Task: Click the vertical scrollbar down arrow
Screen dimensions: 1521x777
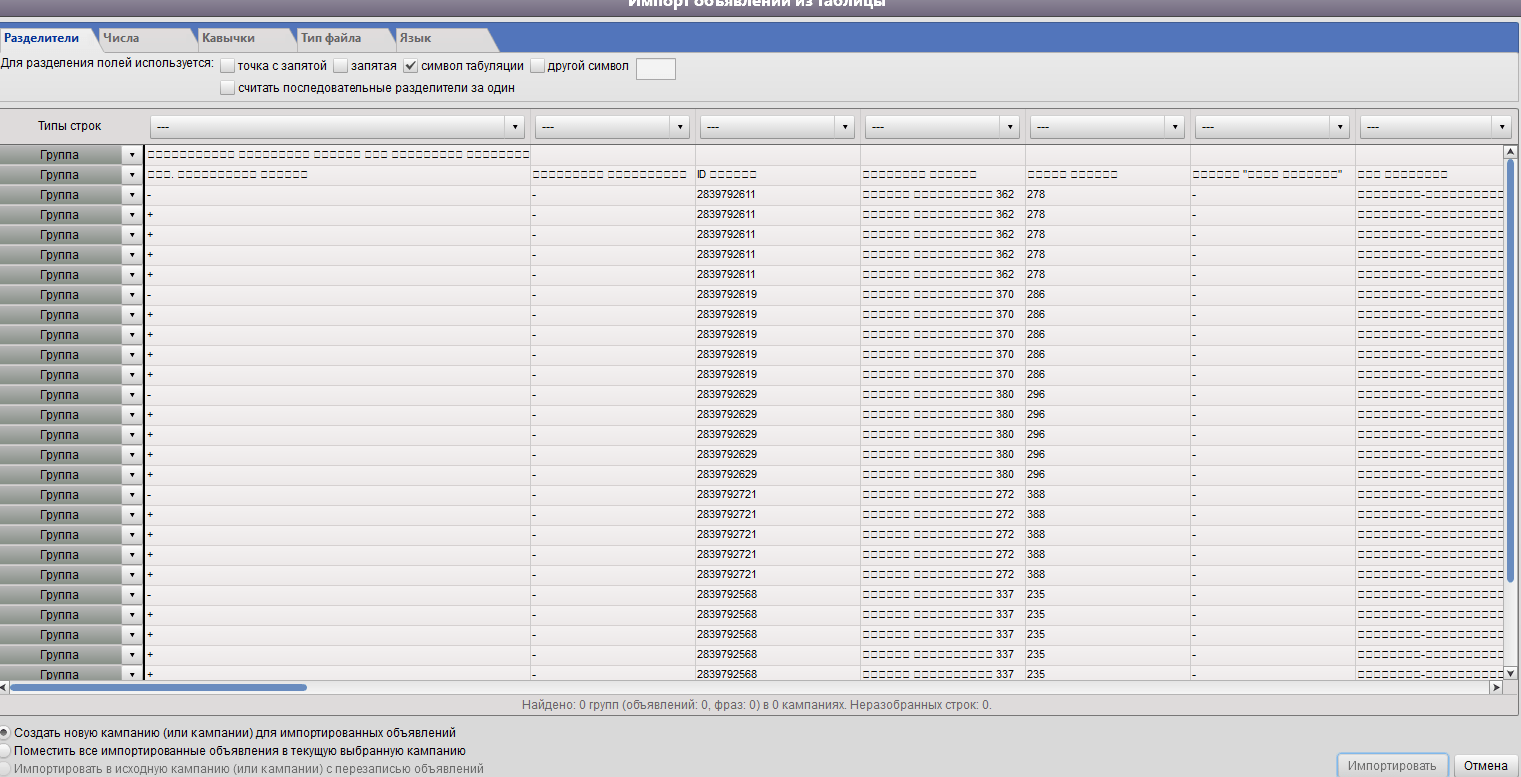Action: click(x=1512, y=672)
